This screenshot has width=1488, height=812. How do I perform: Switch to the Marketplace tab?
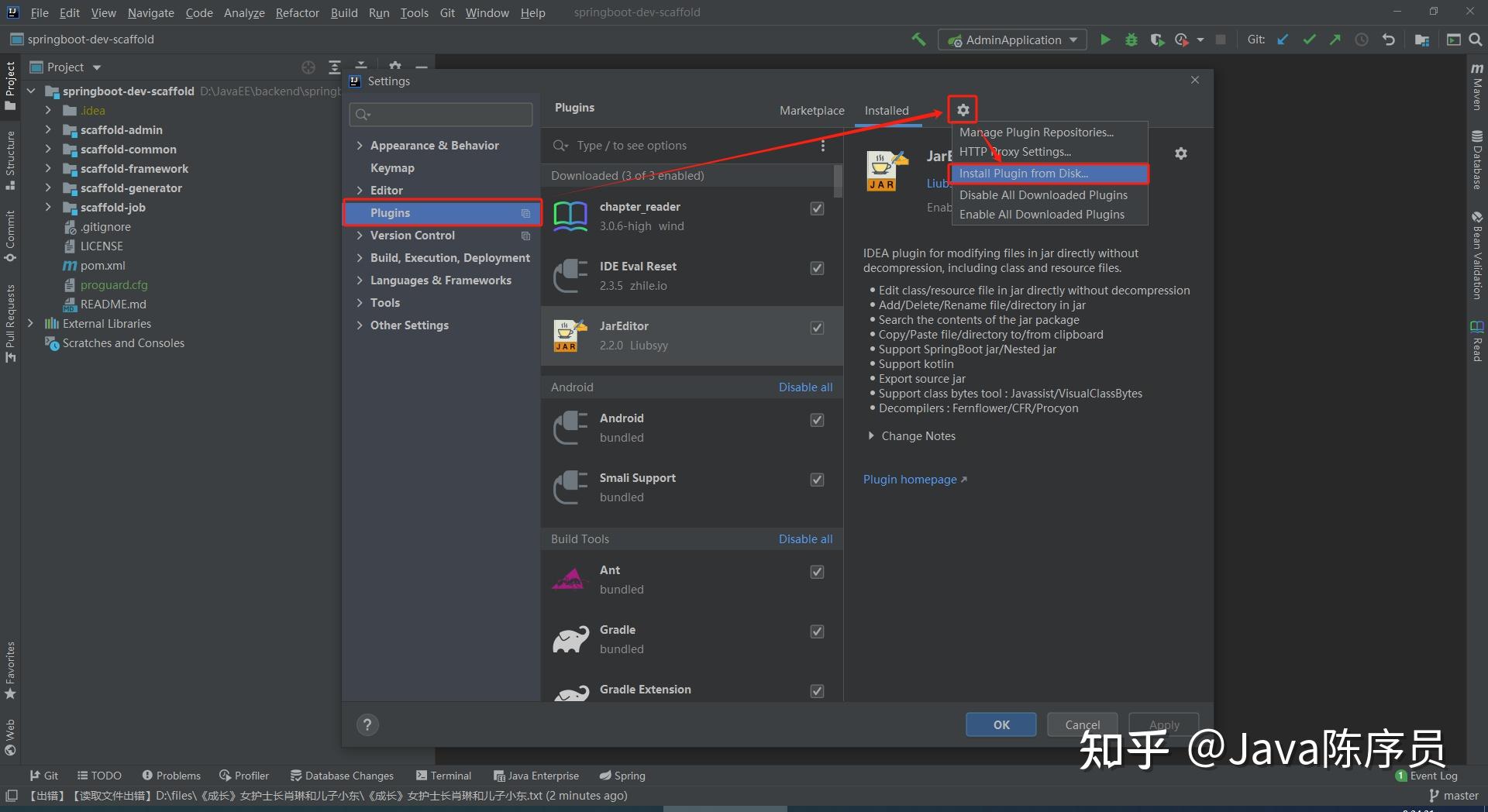coord(811,110)
